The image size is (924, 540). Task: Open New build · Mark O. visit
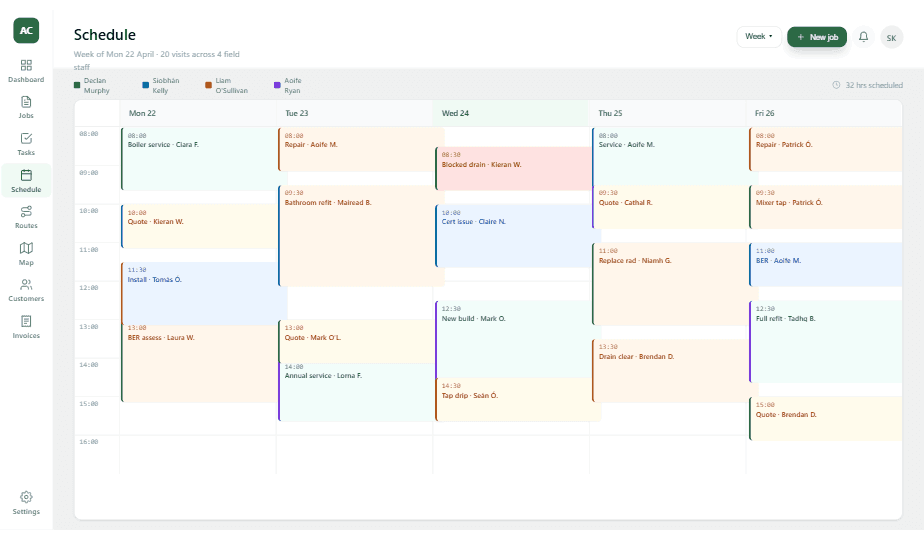click(x=513, y=340)
